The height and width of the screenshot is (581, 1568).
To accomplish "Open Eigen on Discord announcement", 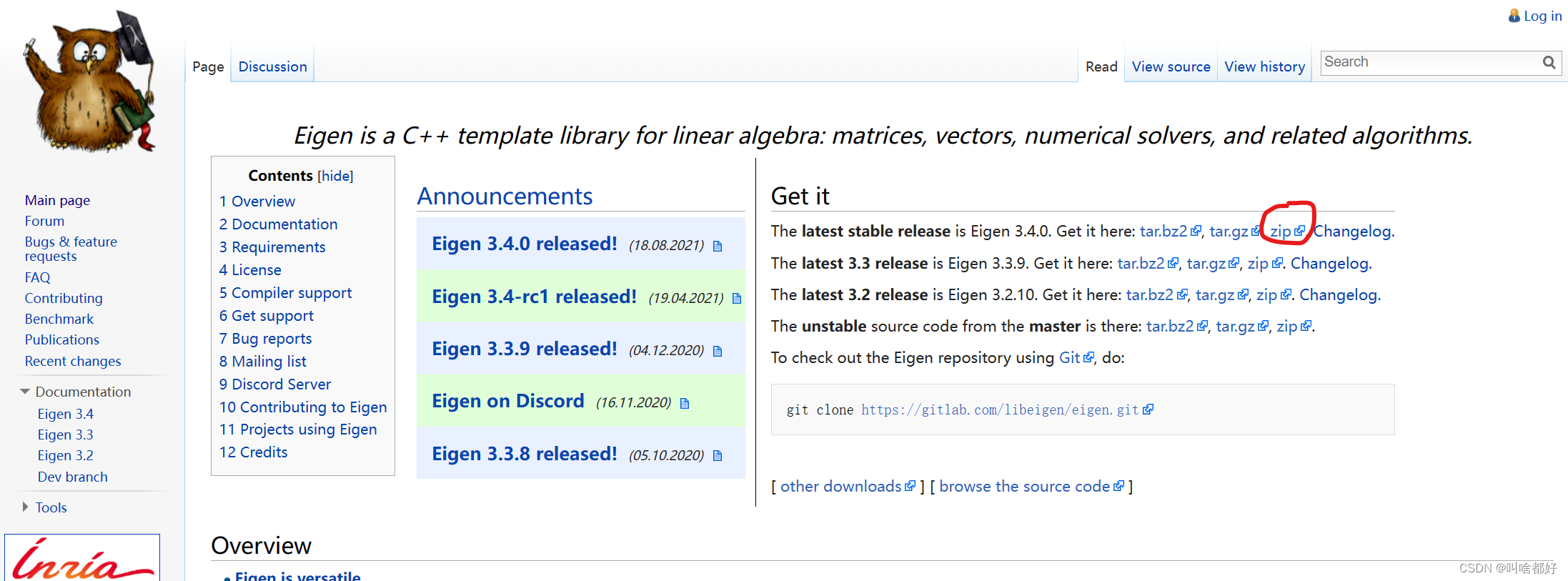I will coord(508,401).
